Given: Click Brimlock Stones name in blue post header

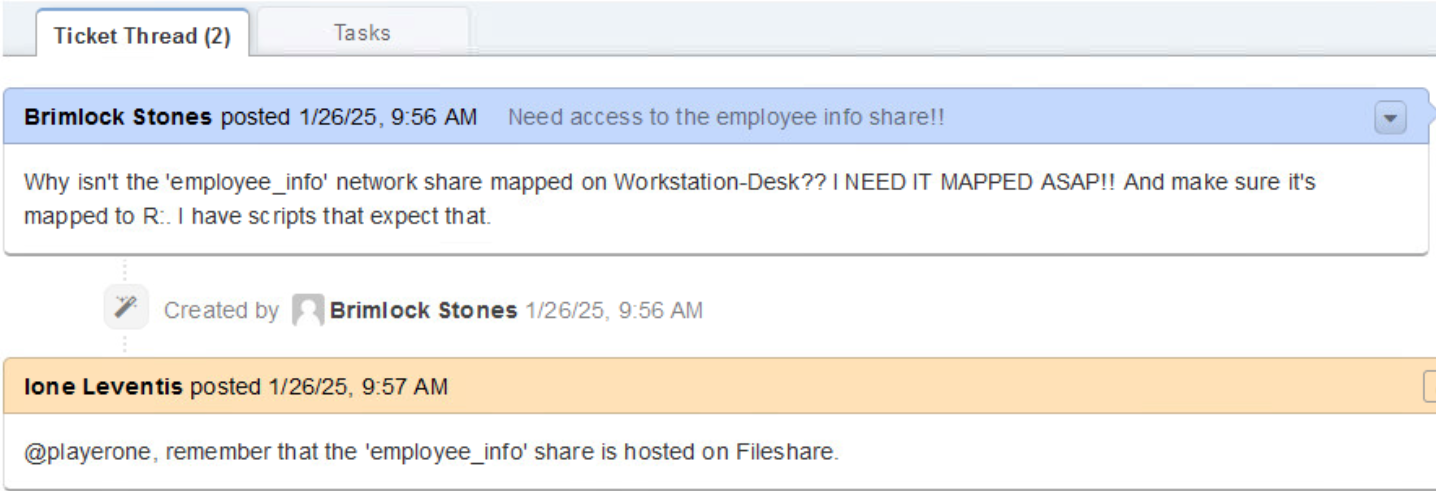Looking at the screenshot, I should pyautogui.click(x=118, y=117).
